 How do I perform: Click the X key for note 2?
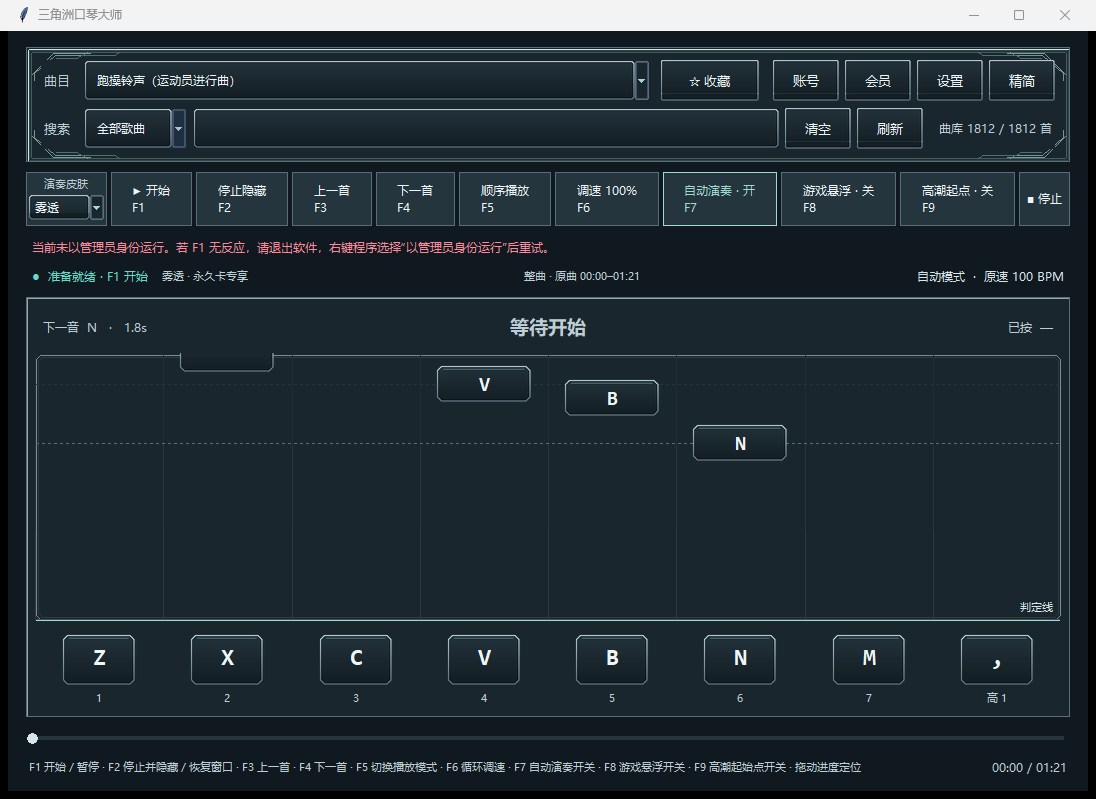(226, 659)
